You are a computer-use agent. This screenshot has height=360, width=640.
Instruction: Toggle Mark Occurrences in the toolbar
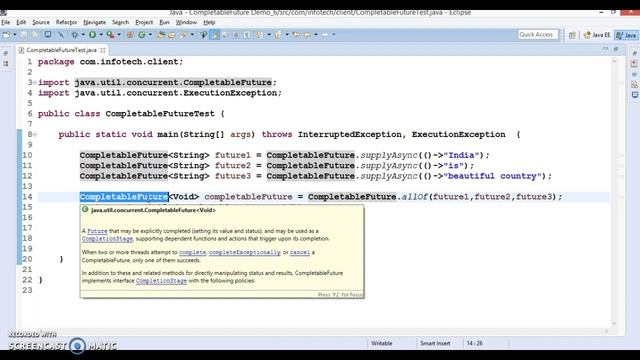[204, 35]
